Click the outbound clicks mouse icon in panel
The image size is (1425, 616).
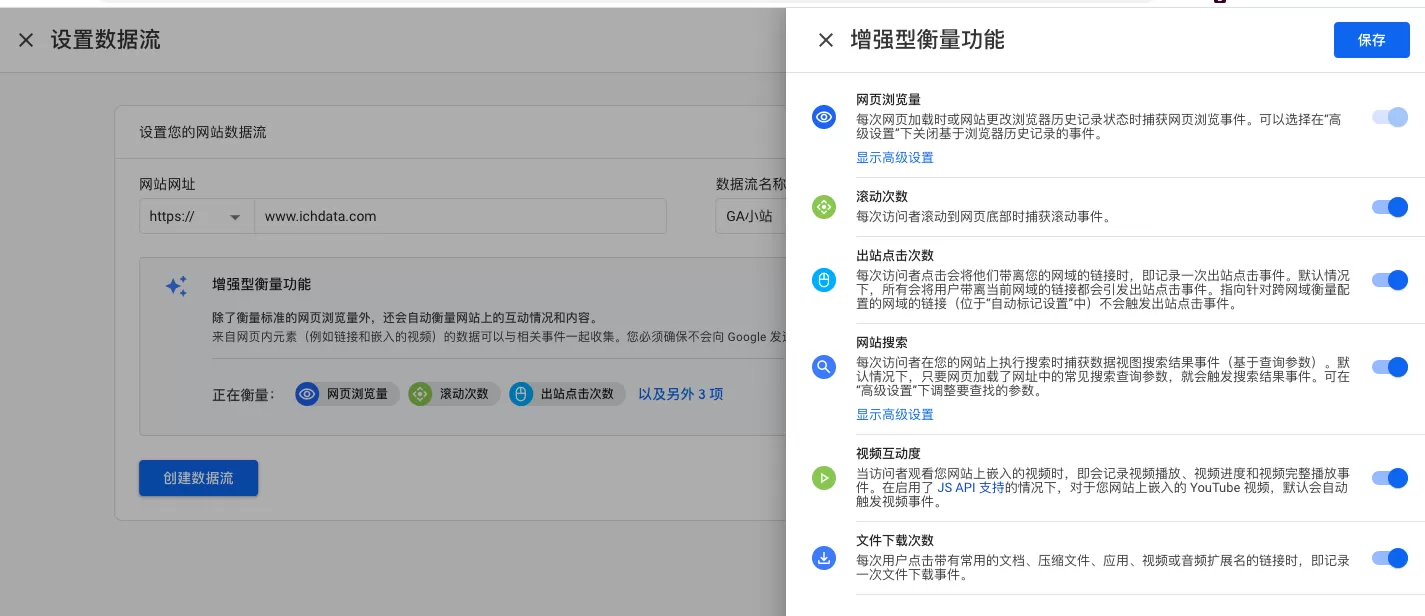click(x=824, y=280)
